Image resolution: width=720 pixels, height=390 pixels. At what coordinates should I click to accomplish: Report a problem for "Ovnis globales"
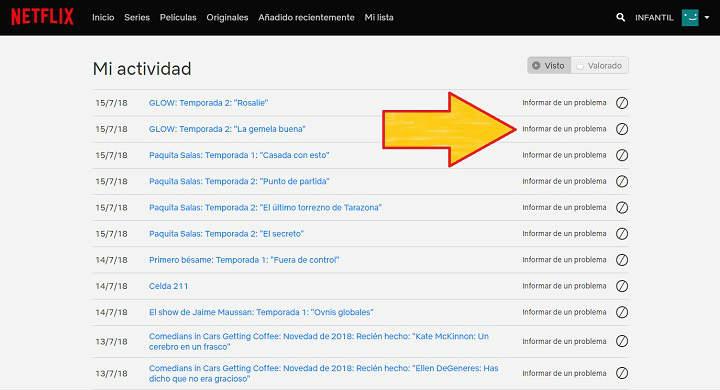point(564,312)
